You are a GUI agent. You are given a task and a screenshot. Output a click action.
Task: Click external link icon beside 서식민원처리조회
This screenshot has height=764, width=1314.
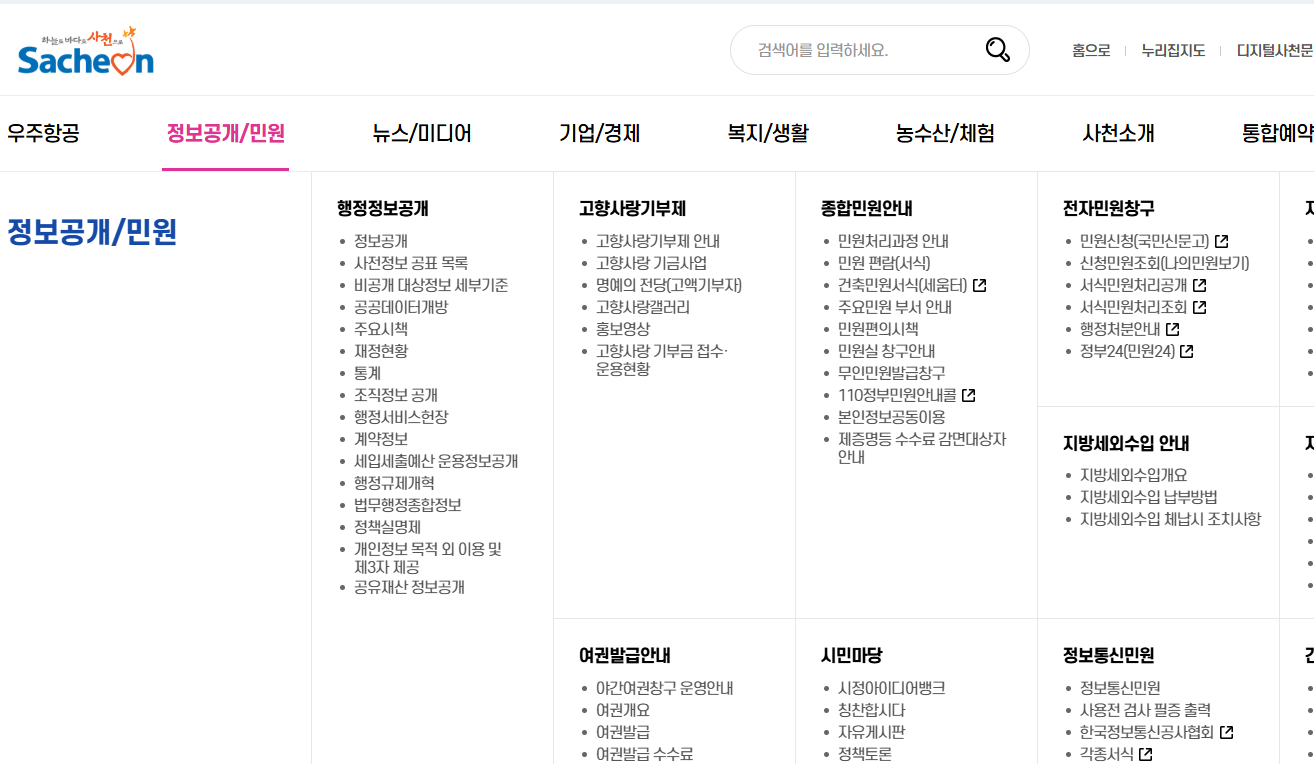pyautogui.click(x=1199, y=307)
